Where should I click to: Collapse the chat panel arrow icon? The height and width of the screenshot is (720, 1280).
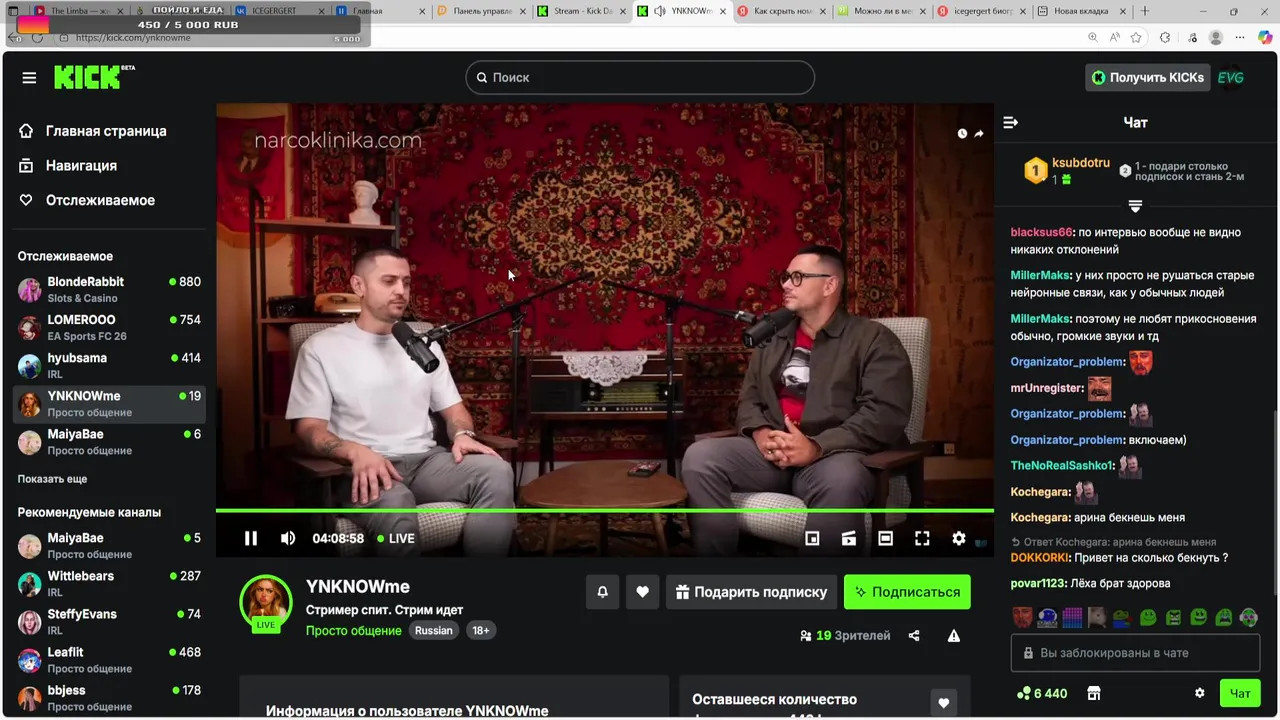(x=1011, y=122)
